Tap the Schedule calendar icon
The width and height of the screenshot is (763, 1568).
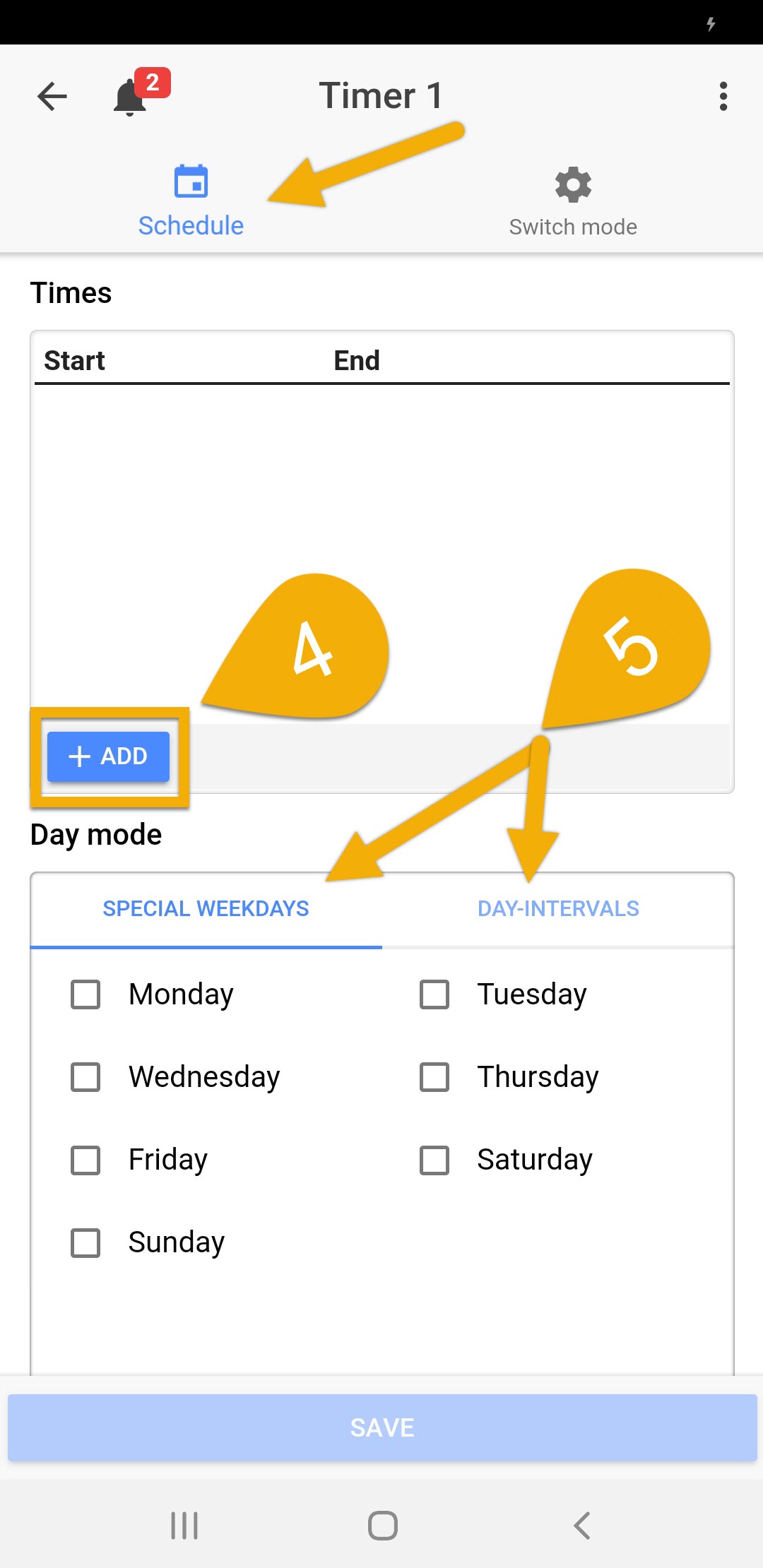point(191,182)
